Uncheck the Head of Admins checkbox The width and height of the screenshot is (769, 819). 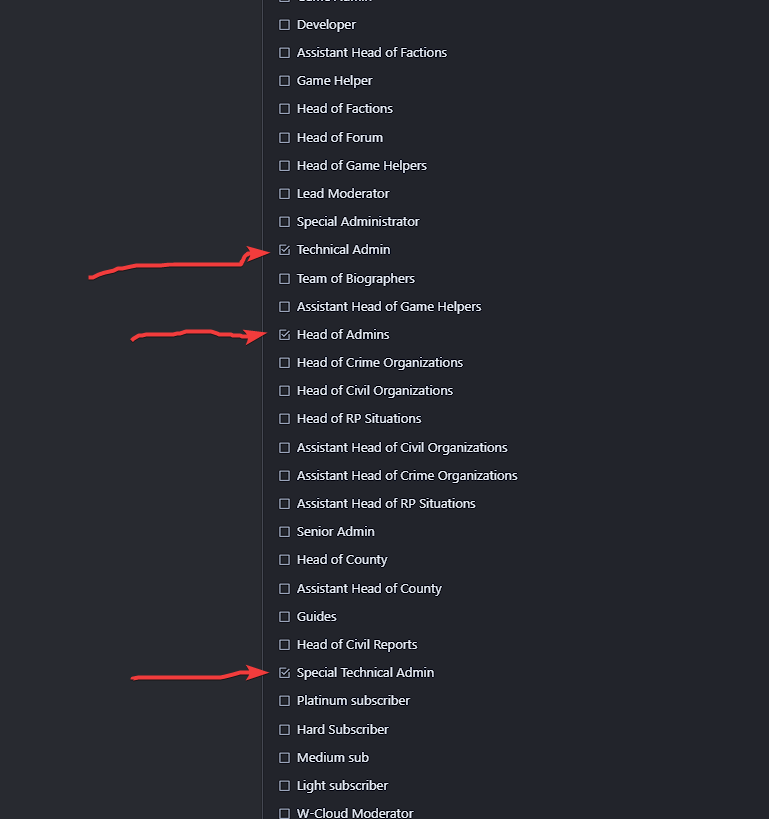[x=285, y=335]
